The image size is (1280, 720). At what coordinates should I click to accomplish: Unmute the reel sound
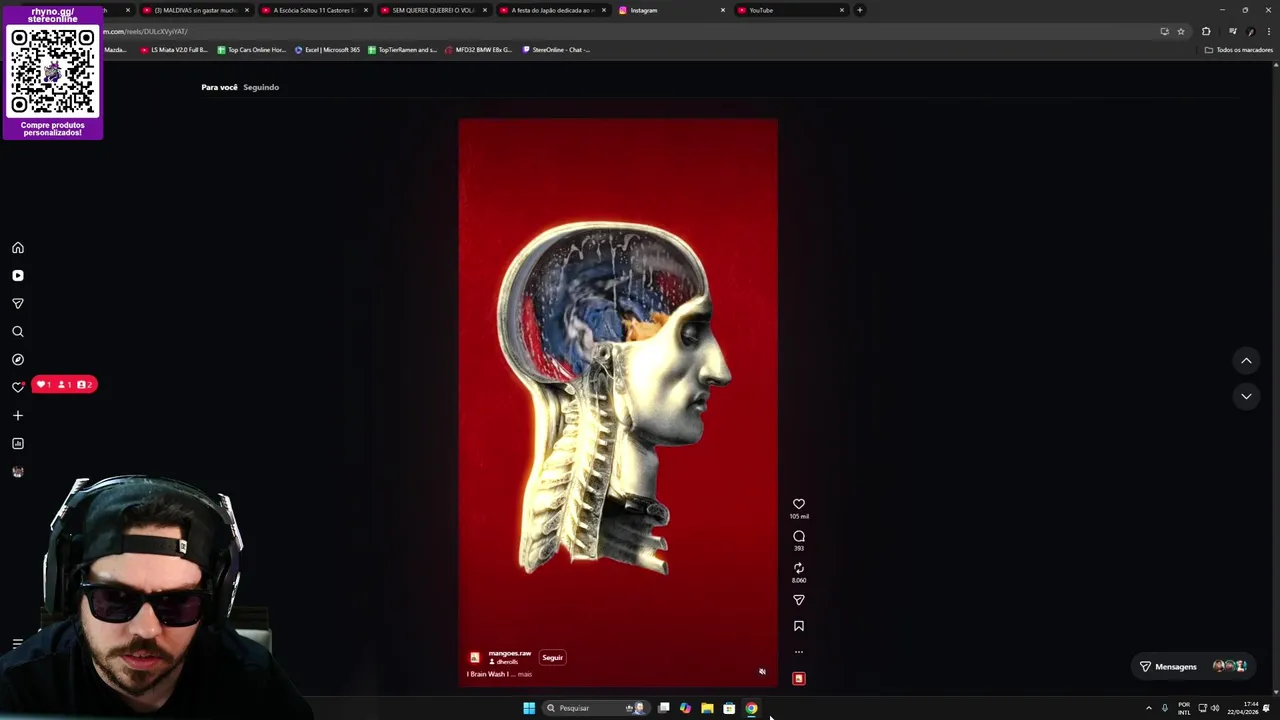(762, 672)
